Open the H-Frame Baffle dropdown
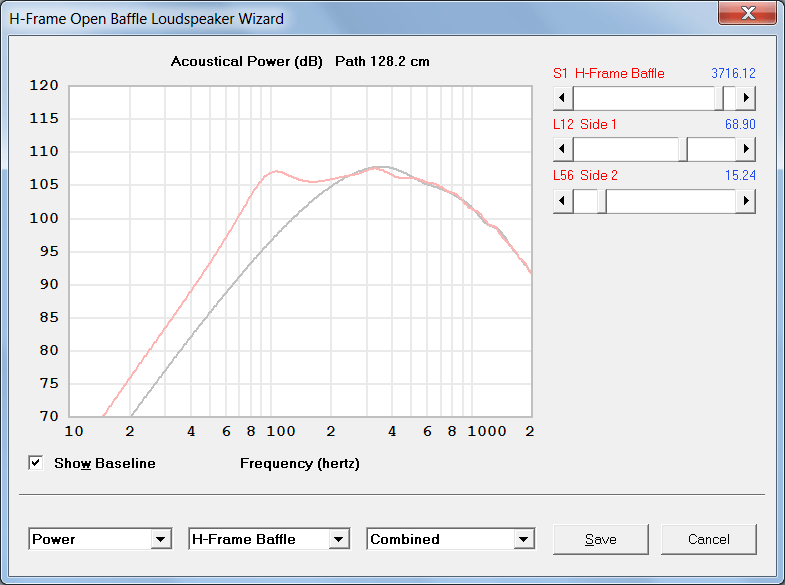 (x=338, y=539)
